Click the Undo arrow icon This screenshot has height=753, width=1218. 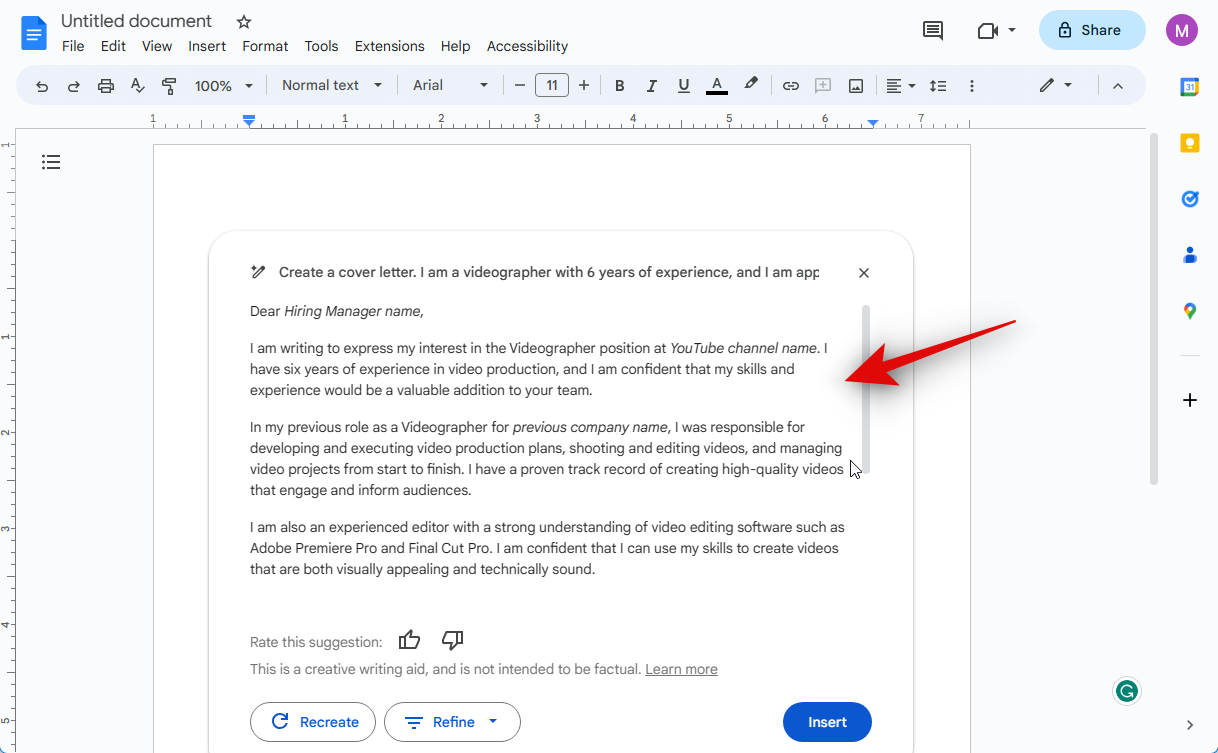(x=42, y=86)
